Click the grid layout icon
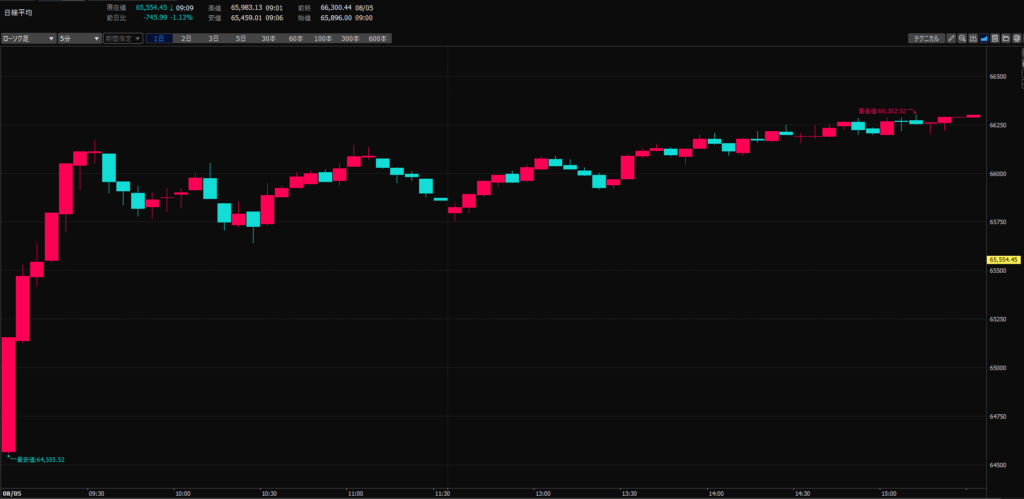Image resolution: width=1024 pixels, height=499 pixels. [x=973, y=39]
